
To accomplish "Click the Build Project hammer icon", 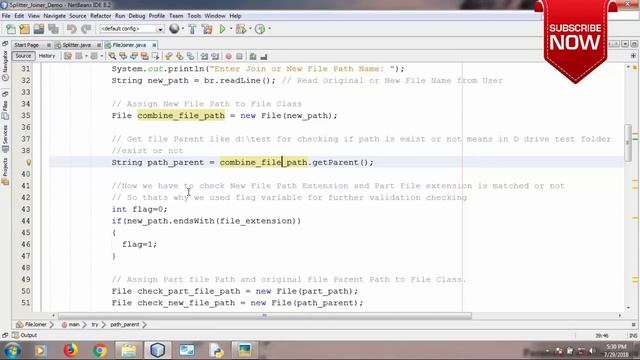I will coord(192,29).
